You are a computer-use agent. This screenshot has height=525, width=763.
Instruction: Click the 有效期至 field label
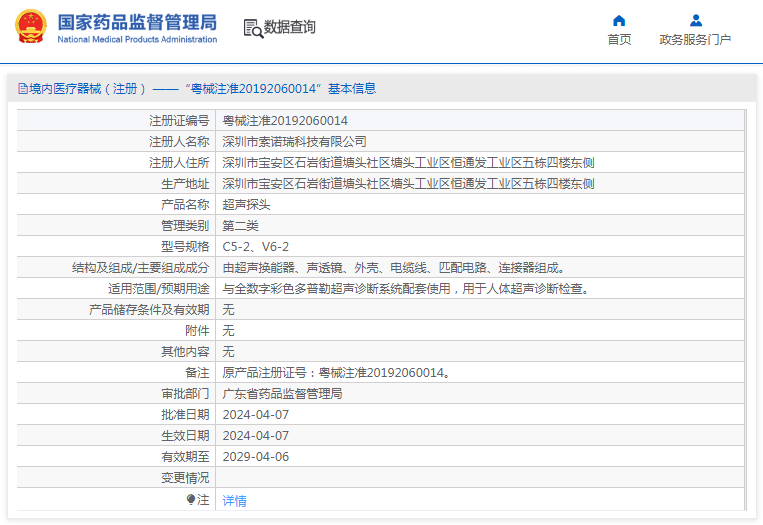pyautogui.click(x=185, y=457)
